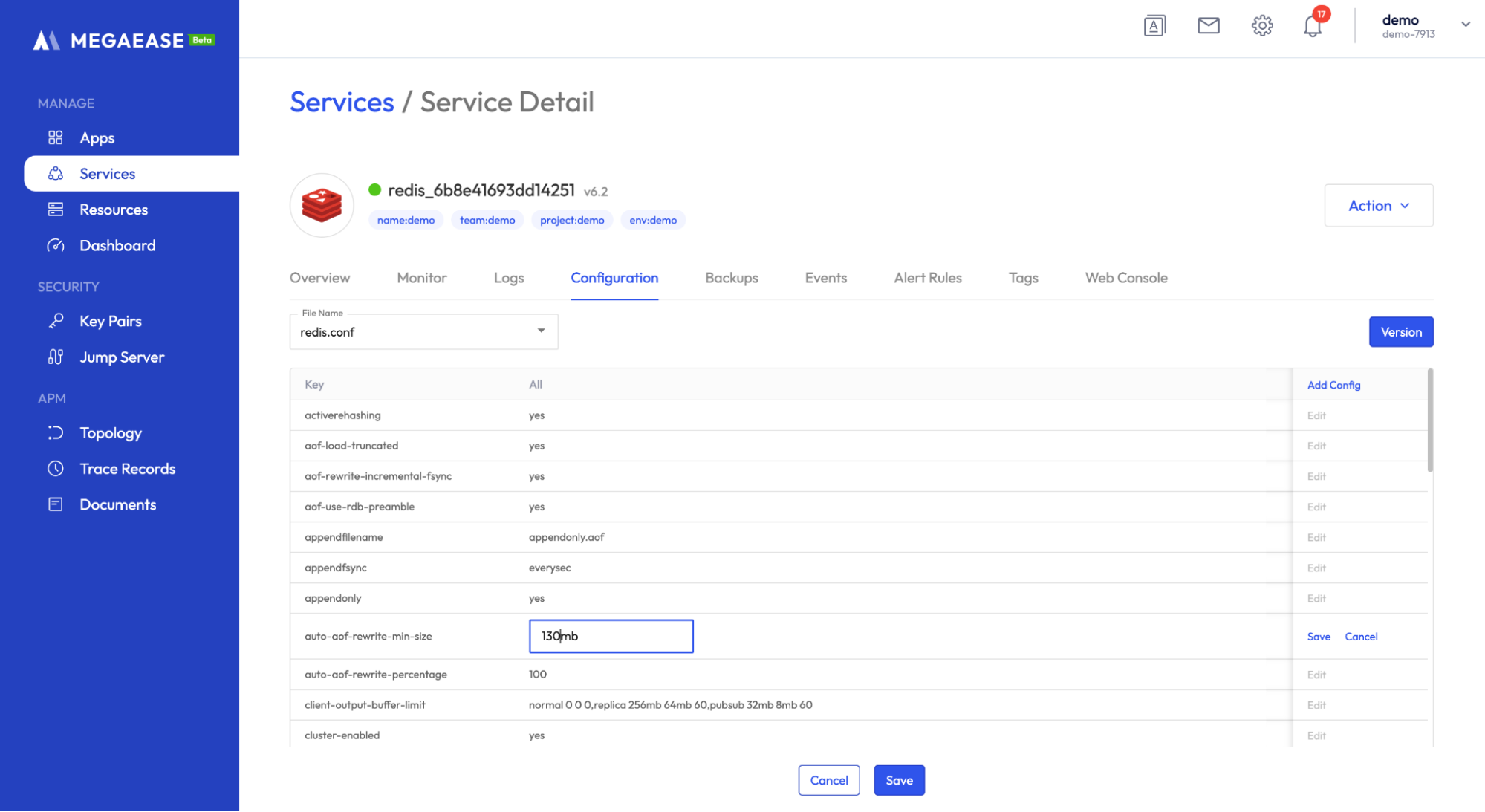Click the Add Config link

click(1333, 385)
